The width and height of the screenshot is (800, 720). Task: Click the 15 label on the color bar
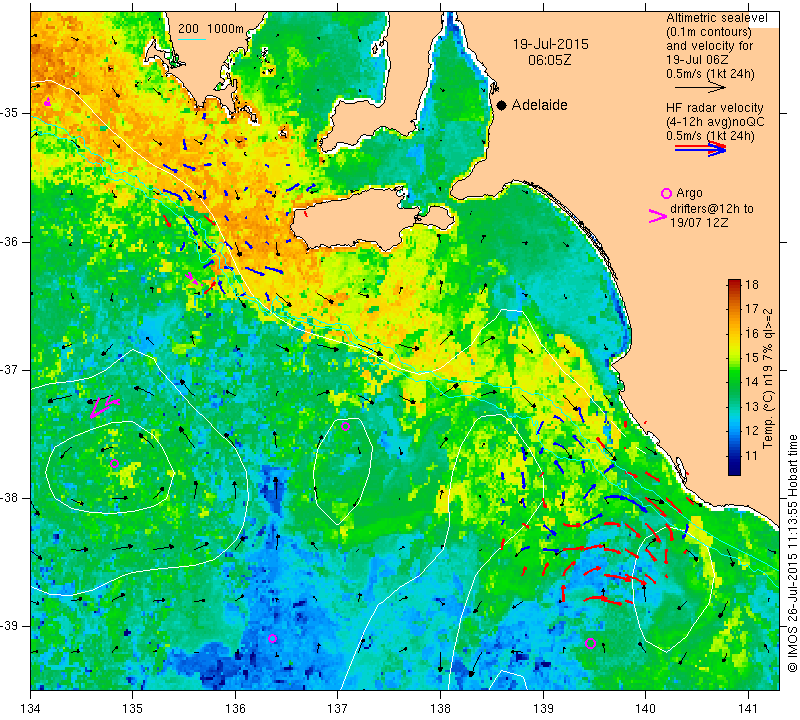coord(752,357)
